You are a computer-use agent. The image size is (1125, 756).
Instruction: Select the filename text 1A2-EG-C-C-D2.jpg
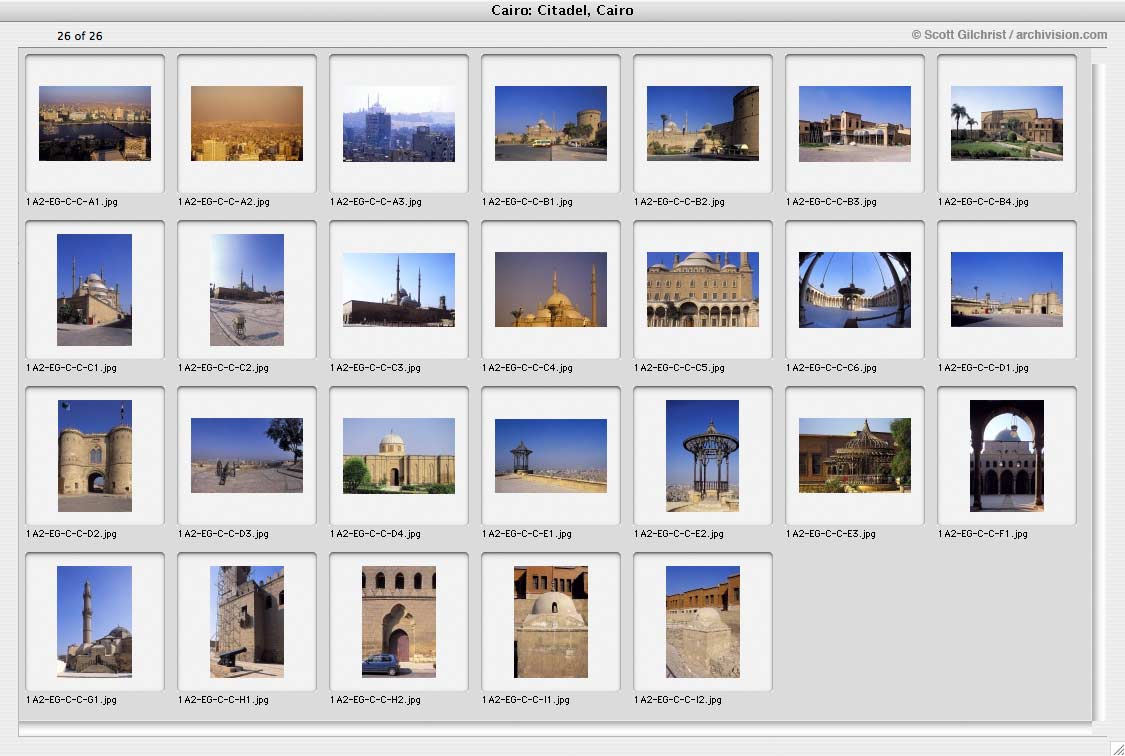[x=72, y=534]
